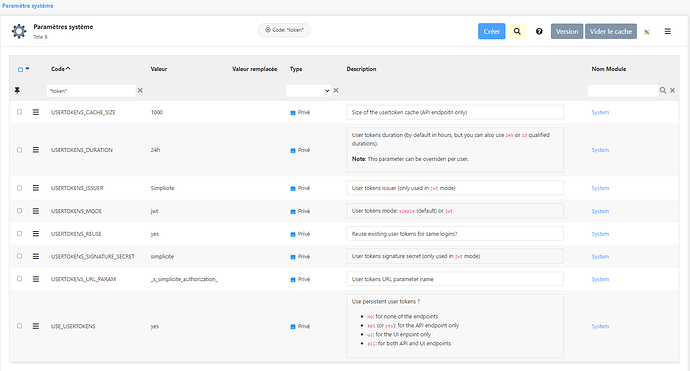Click the Nom Module filter input field
This screenshot has width=690, height=371.
click(622, 91)
